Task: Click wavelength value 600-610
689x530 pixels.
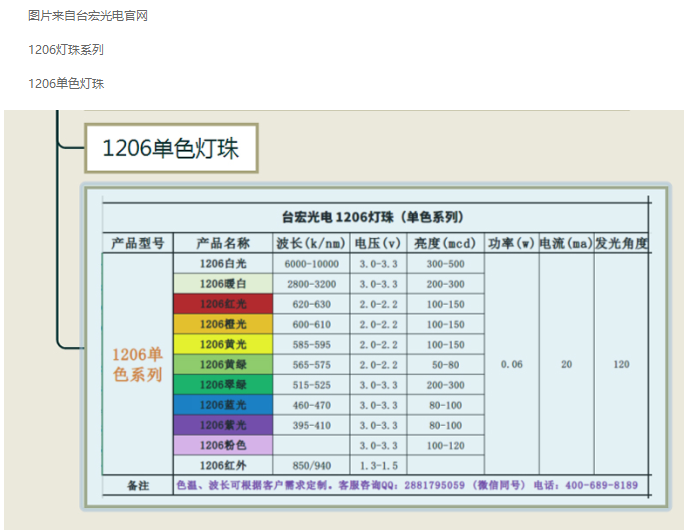Action: [x=312, y=325]
